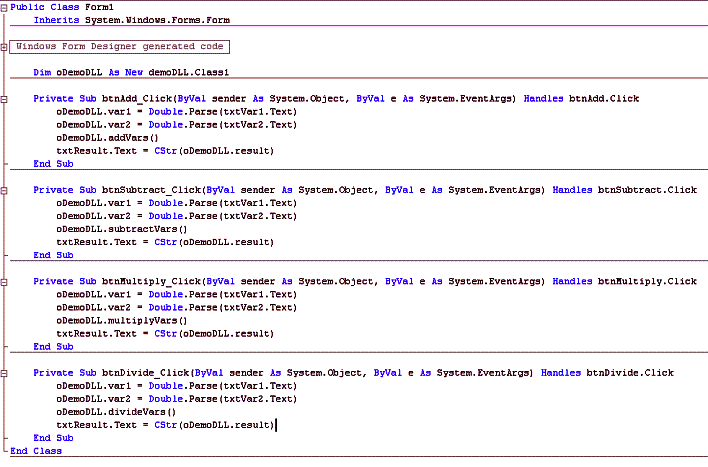Click the Inherits System.Windows.Forms.Form line

[131, 20]
